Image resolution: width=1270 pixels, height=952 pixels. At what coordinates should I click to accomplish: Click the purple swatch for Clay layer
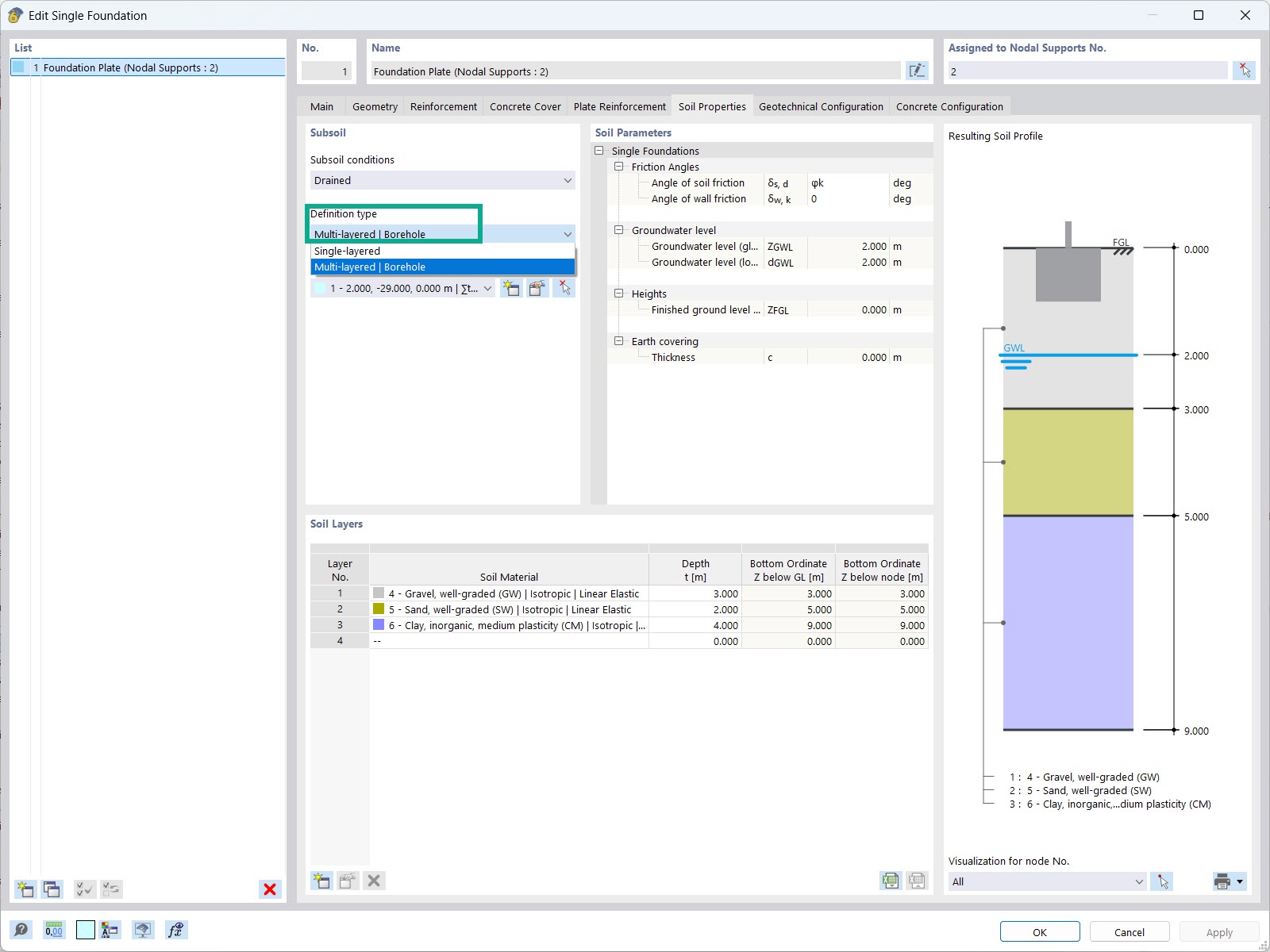click(x=379, y=624)
